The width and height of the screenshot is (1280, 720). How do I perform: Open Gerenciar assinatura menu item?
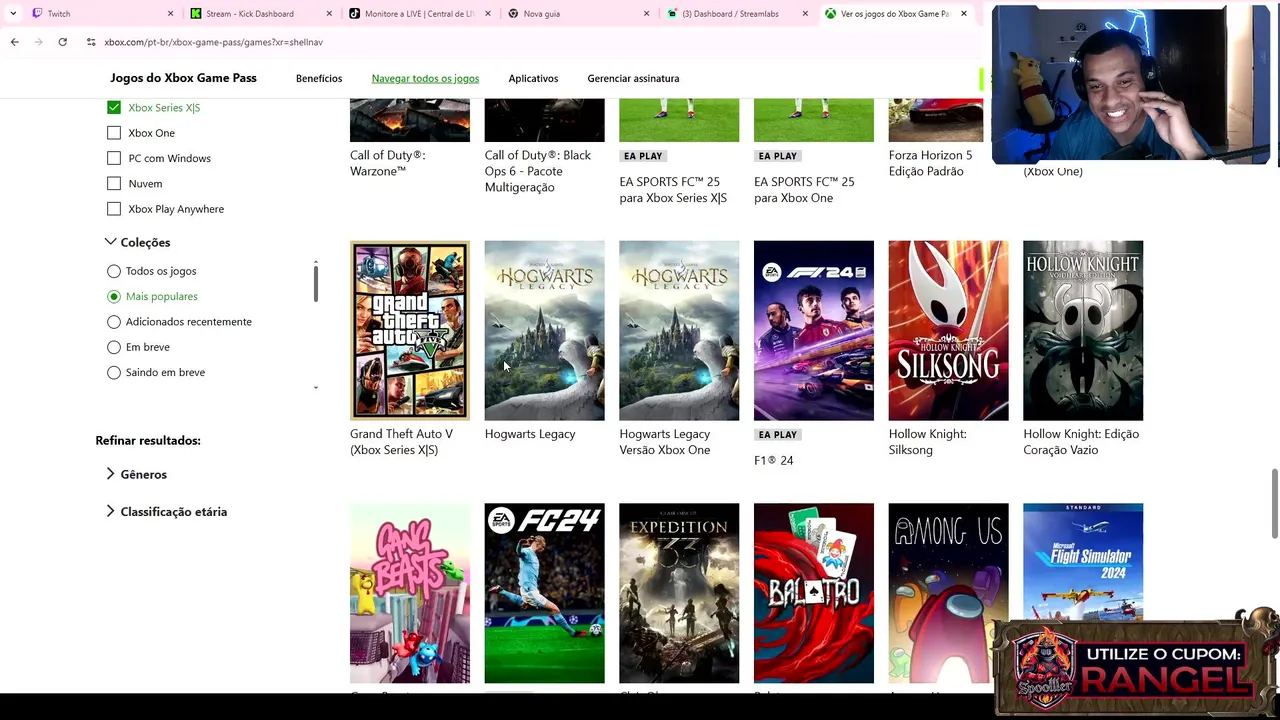[633, 78]
